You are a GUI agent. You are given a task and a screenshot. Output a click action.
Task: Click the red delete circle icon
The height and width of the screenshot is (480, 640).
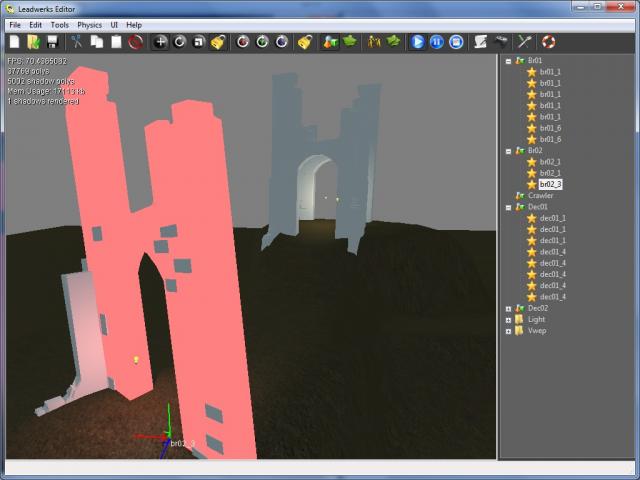135,42
